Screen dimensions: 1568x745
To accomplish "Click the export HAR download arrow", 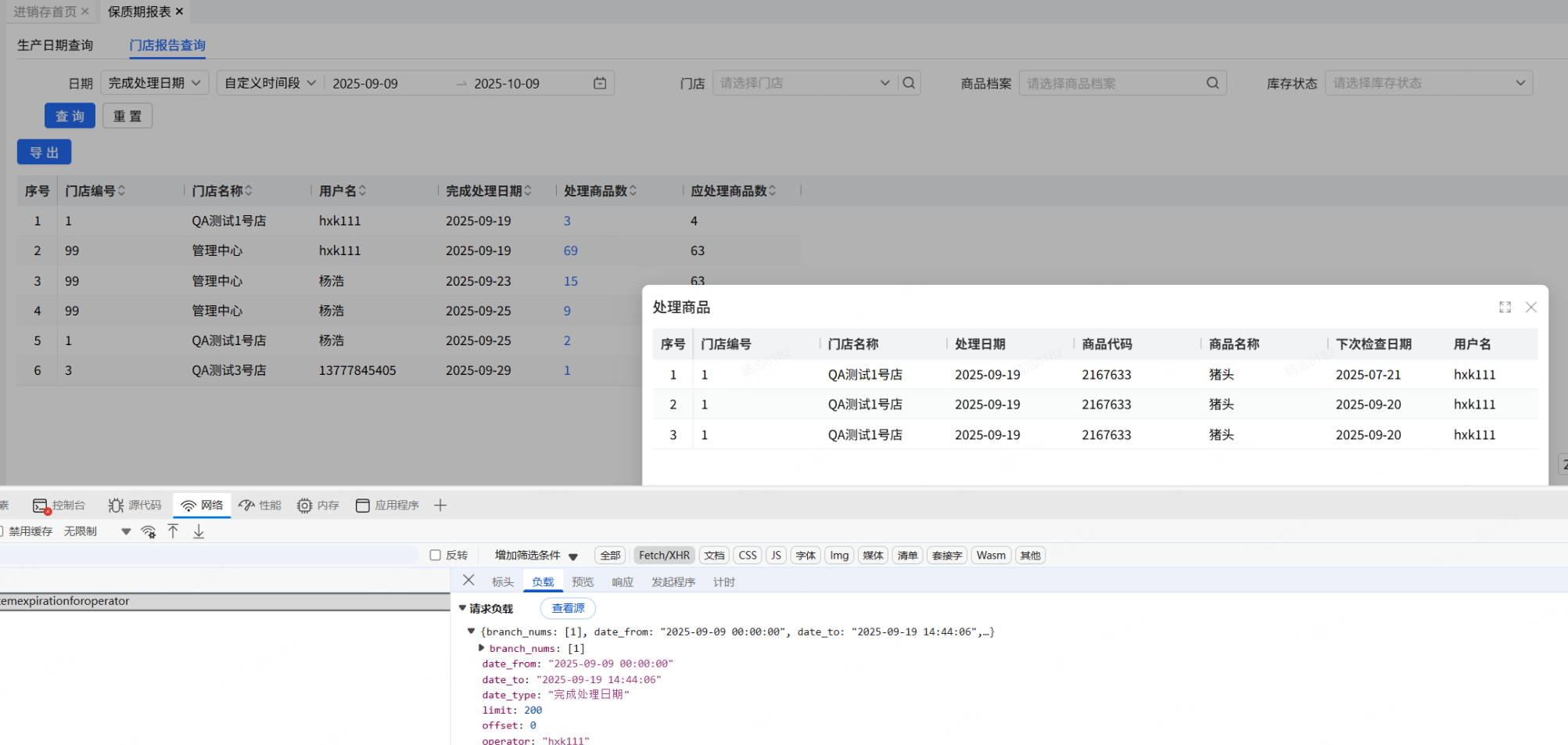I will pos(199,532).
